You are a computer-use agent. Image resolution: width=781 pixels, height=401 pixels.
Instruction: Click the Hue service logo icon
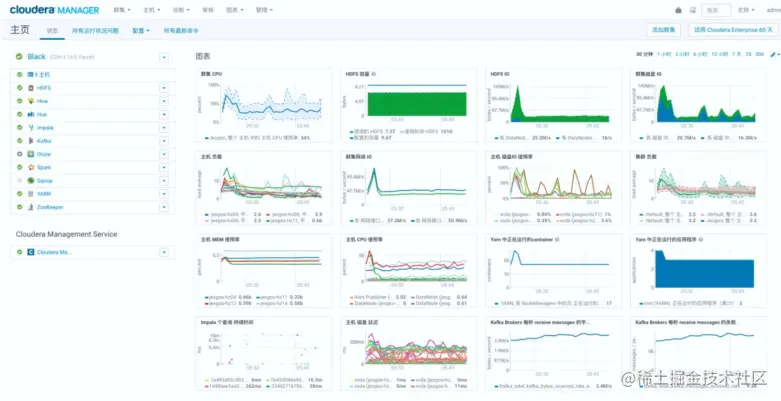pos(31,114)
